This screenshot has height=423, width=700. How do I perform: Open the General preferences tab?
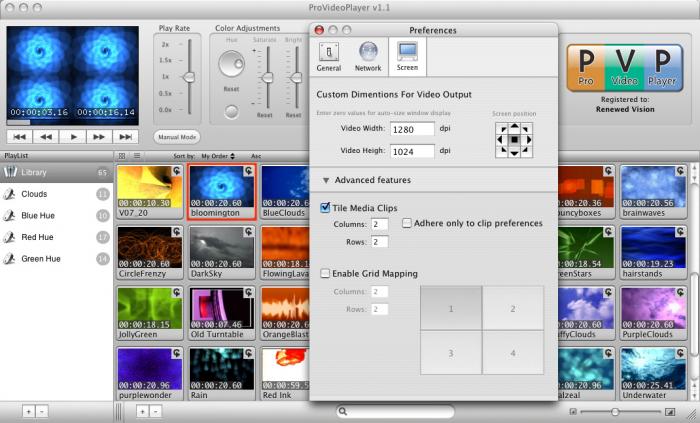click(x=328, y=56)
